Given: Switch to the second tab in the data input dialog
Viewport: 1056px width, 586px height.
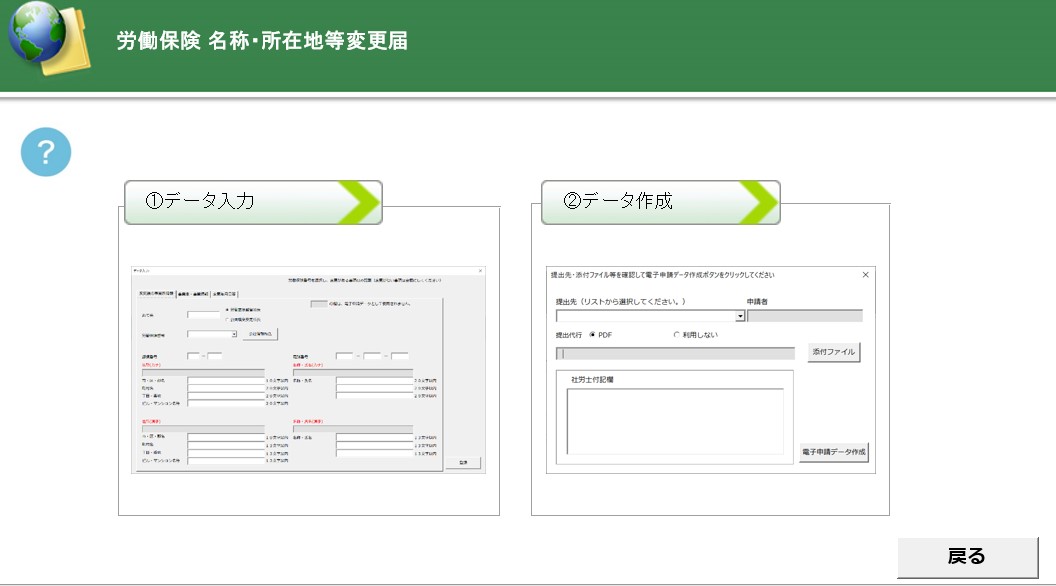Looking at the screenshot, I should click(193, 294).
